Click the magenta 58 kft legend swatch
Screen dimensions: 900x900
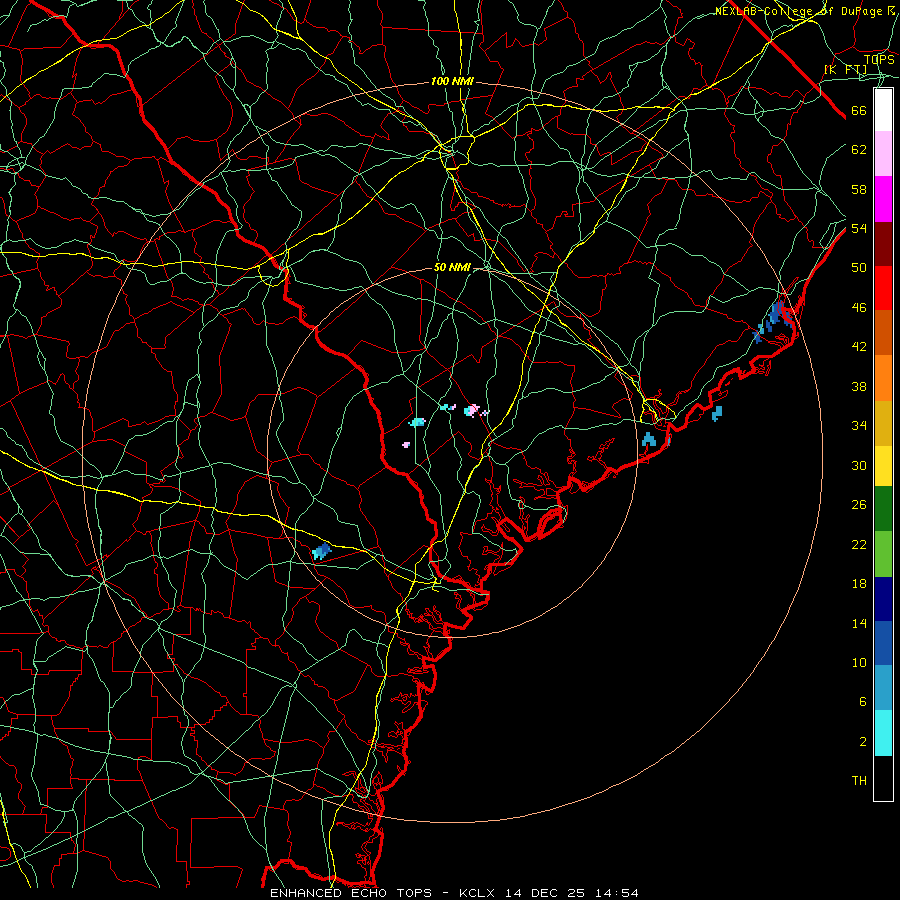tap(883, 199)
